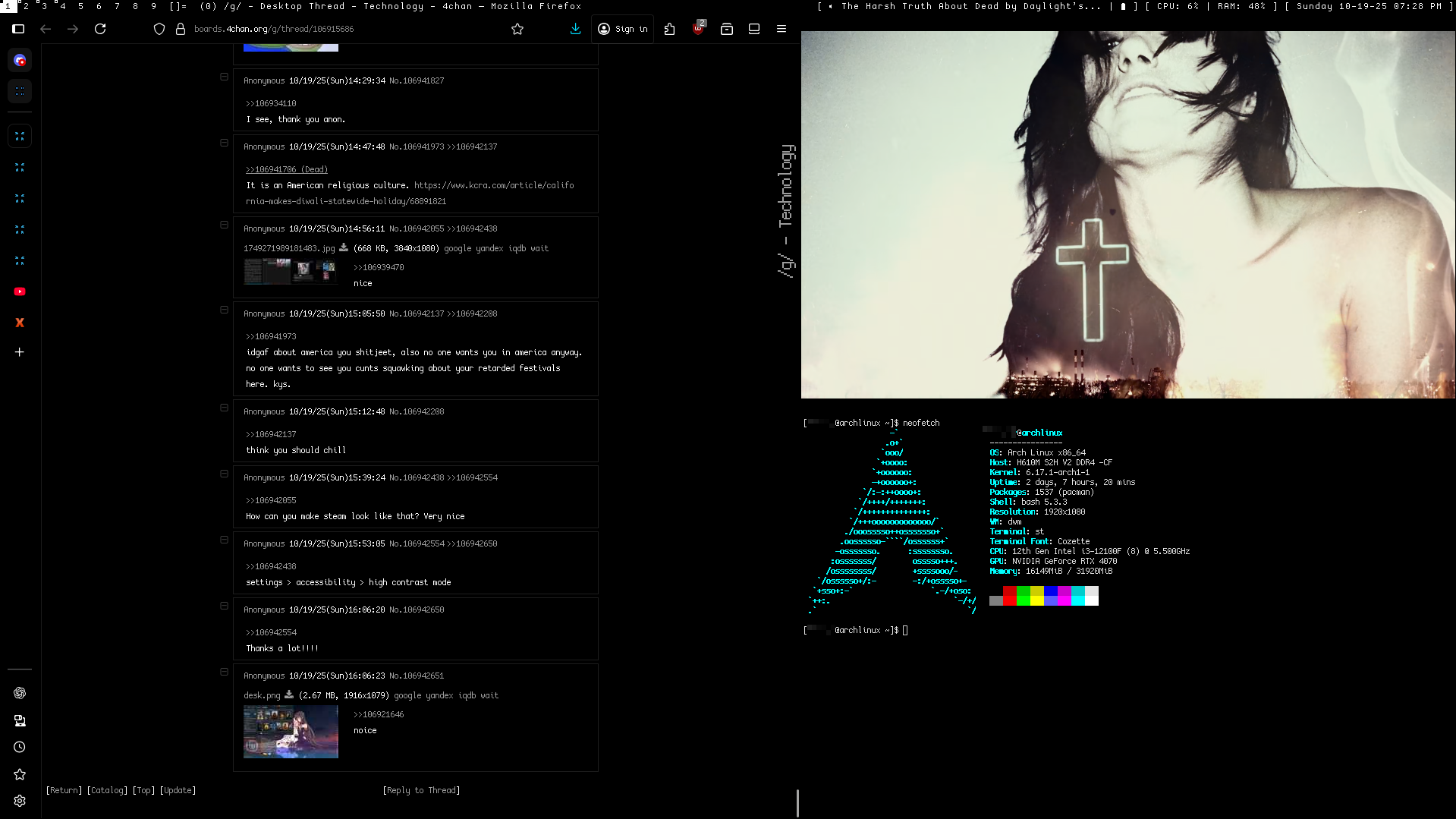This screenshot has width=1456, height=819.
Task: Click Reply to Thread
Action: 421,790
